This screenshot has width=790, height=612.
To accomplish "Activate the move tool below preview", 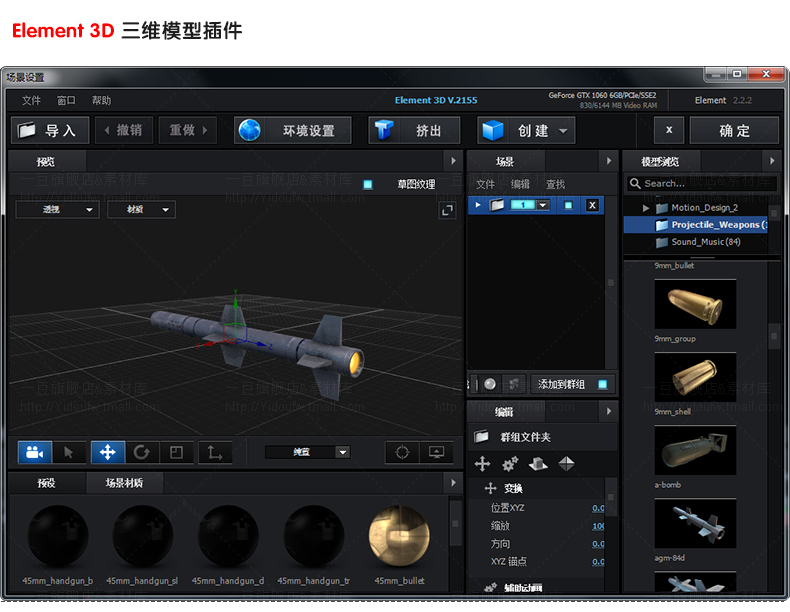I will 107,452.
